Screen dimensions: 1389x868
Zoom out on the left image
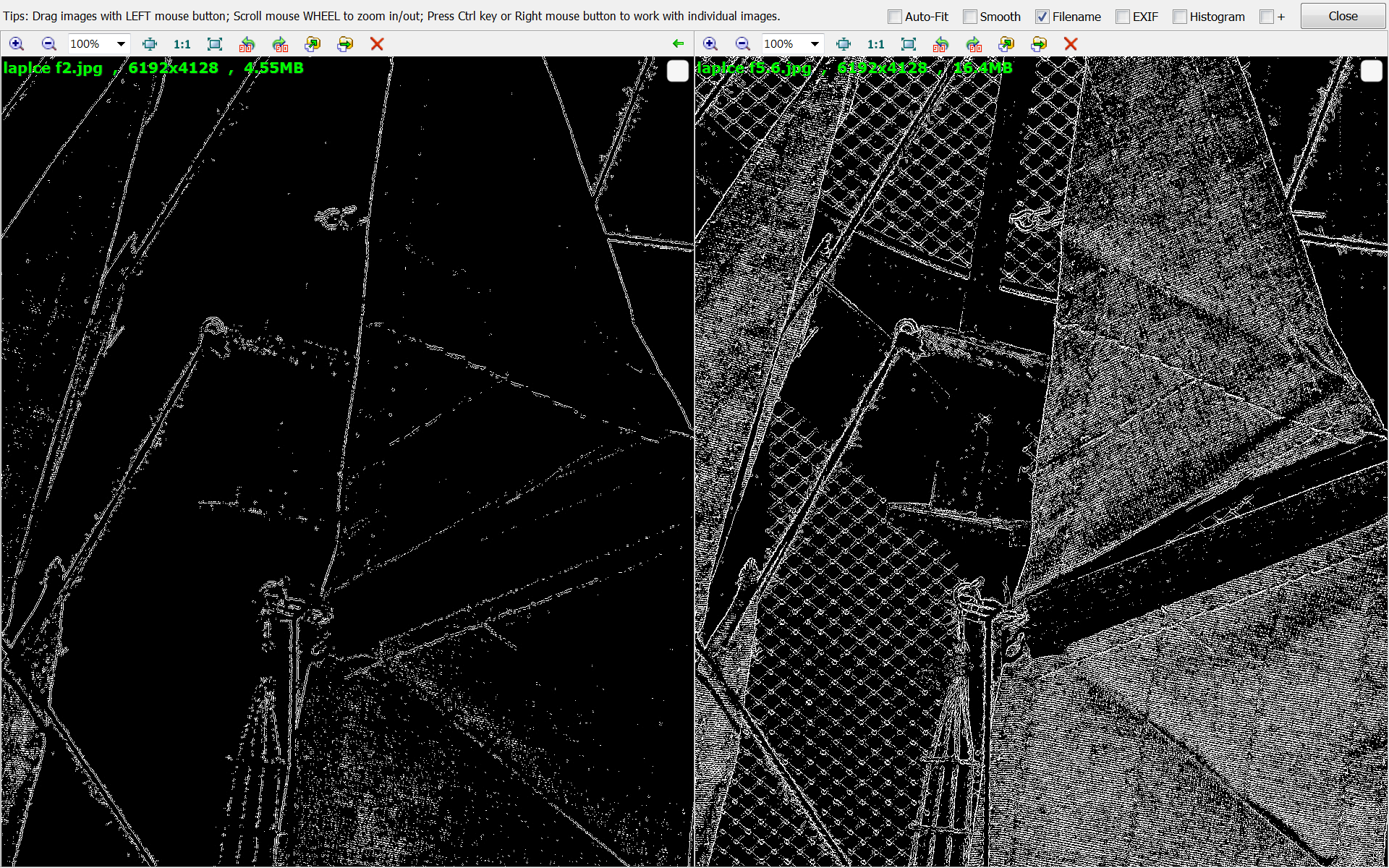tap(48, 44)
